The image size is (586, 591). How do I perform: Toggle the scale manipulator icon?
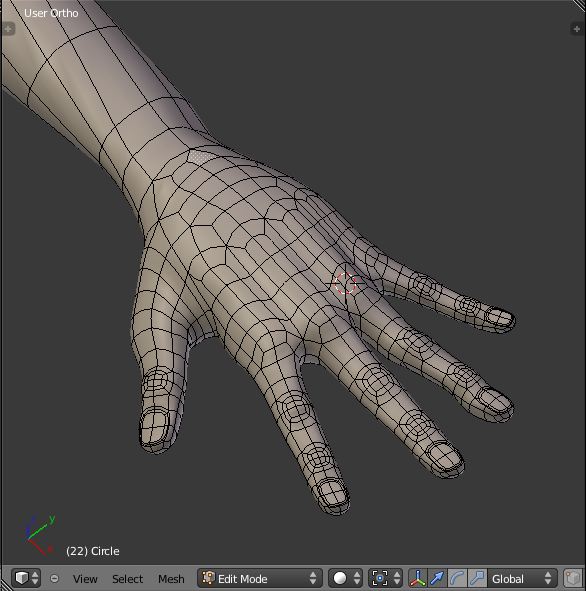click(477, 578)
